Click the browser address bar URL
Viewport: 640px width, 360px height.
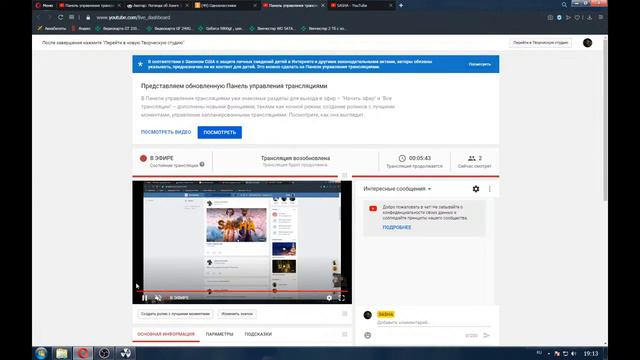(x=133, y=18)
